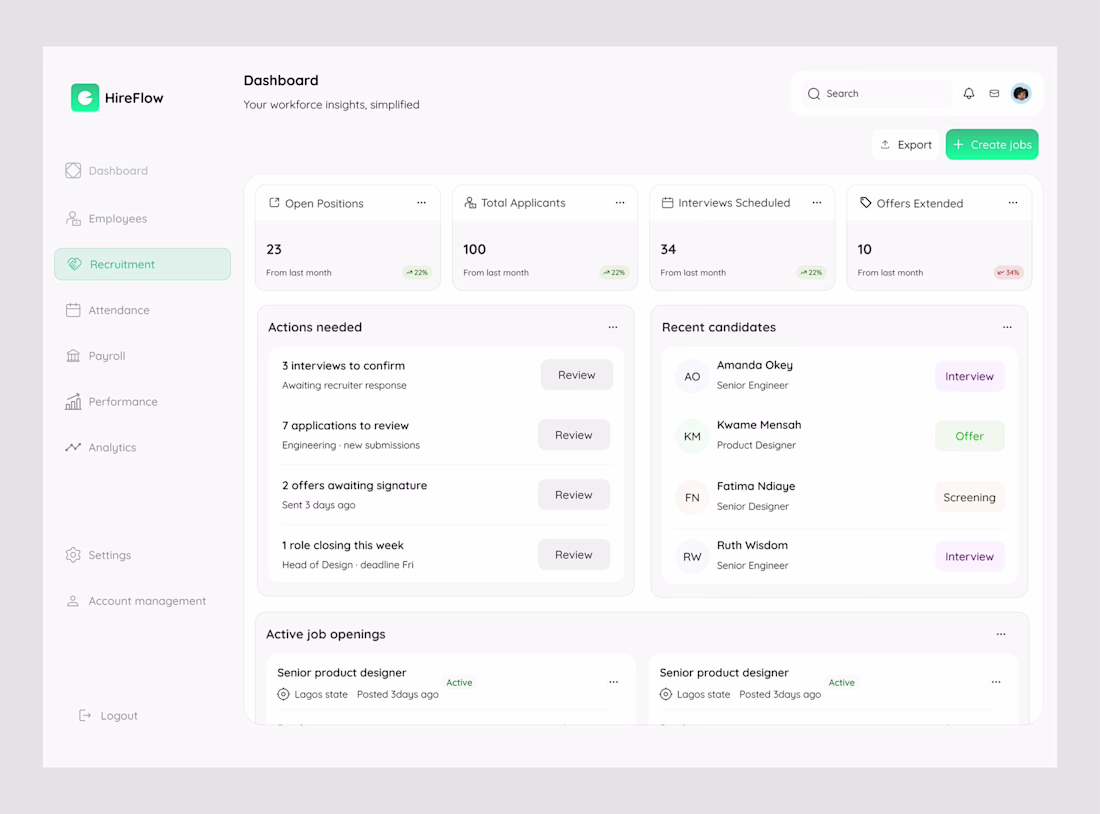The height and width of the screenshot is (814, 1100).
Task: Click inside the Search input field
Action: point(877,93)
